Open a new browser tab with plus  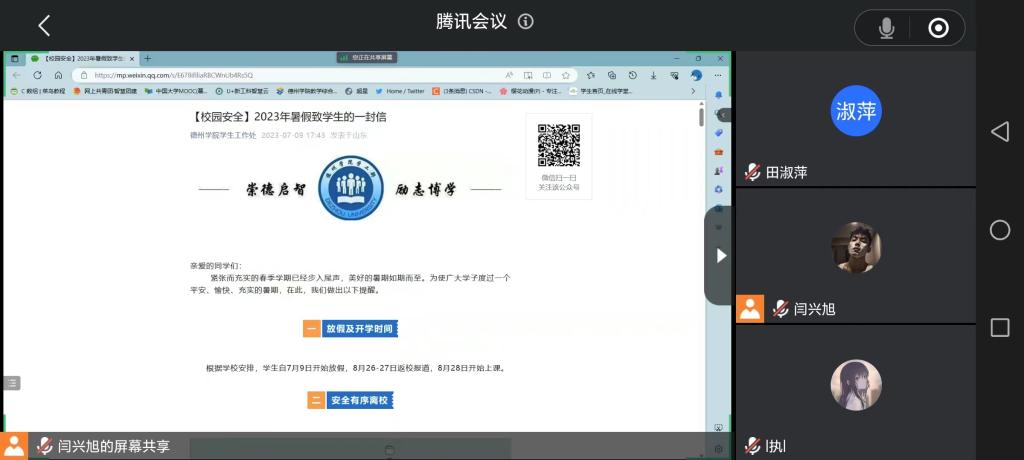tap(148, 58)
